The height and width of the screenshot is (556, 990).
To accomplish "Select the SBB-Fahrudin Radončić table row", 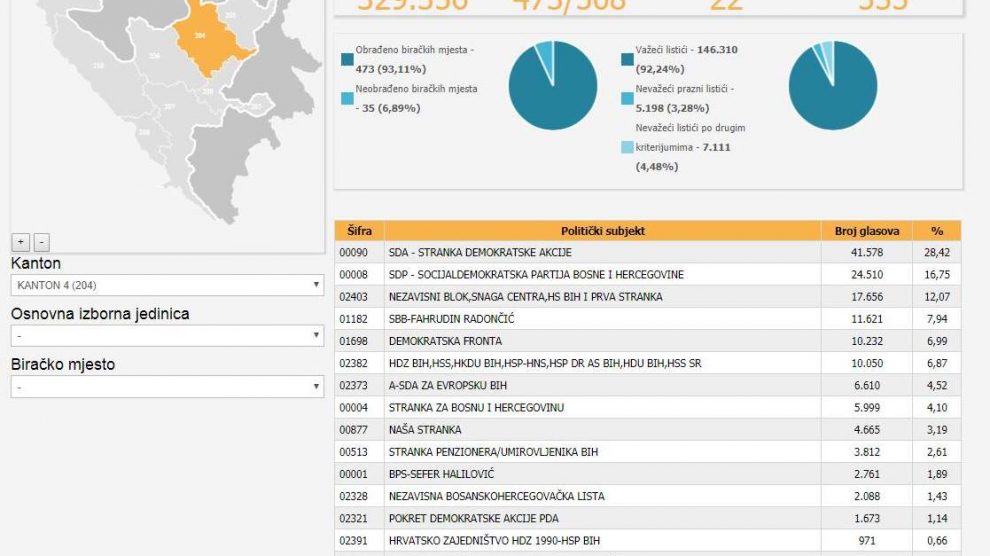I will [602, 319].
